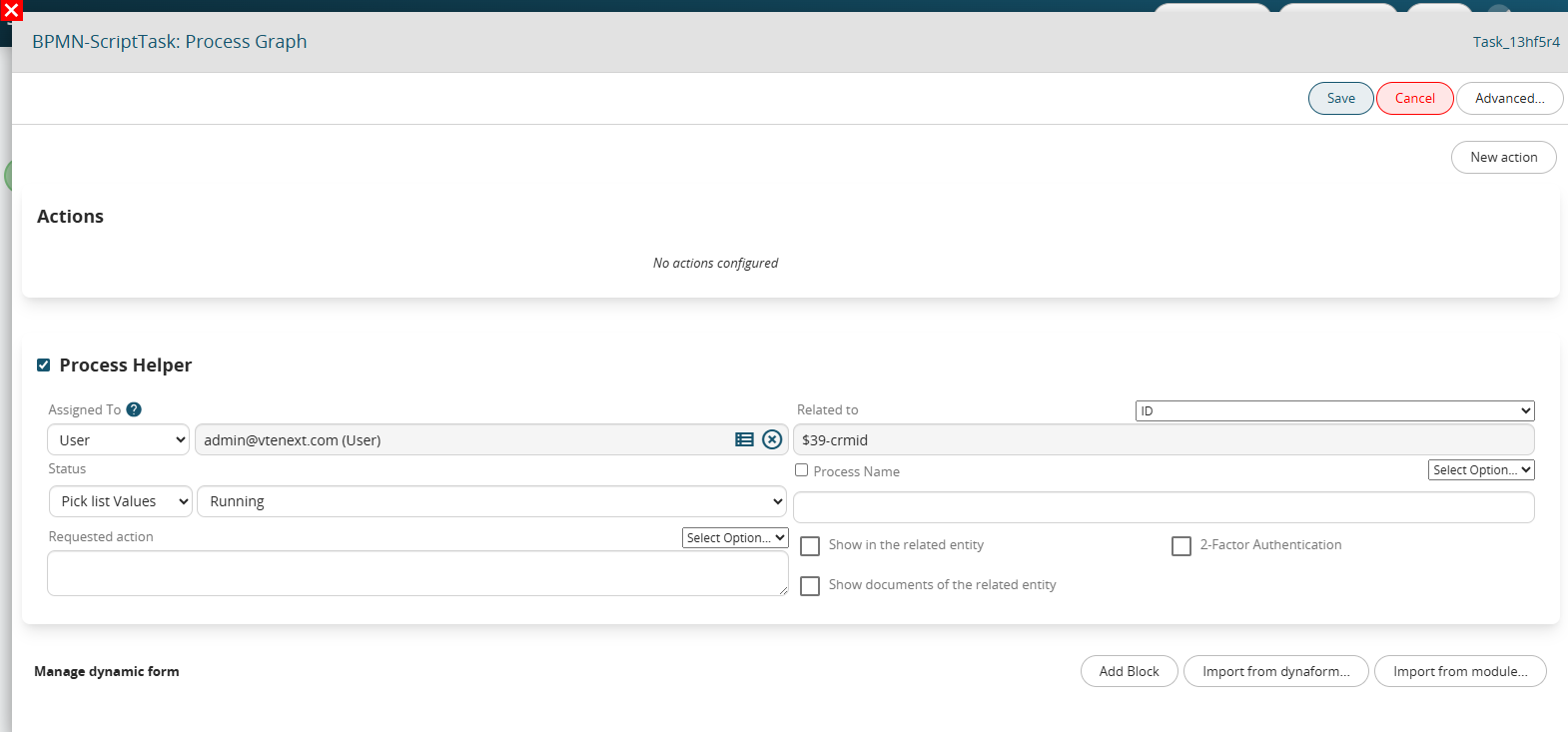Uncheck the Process Helper checkbox

coord(43,365)
